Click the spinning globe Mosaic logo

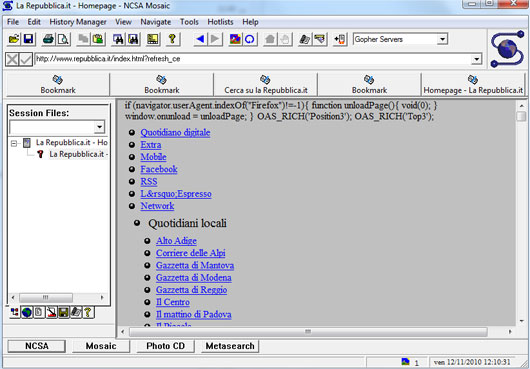point(507,49)
